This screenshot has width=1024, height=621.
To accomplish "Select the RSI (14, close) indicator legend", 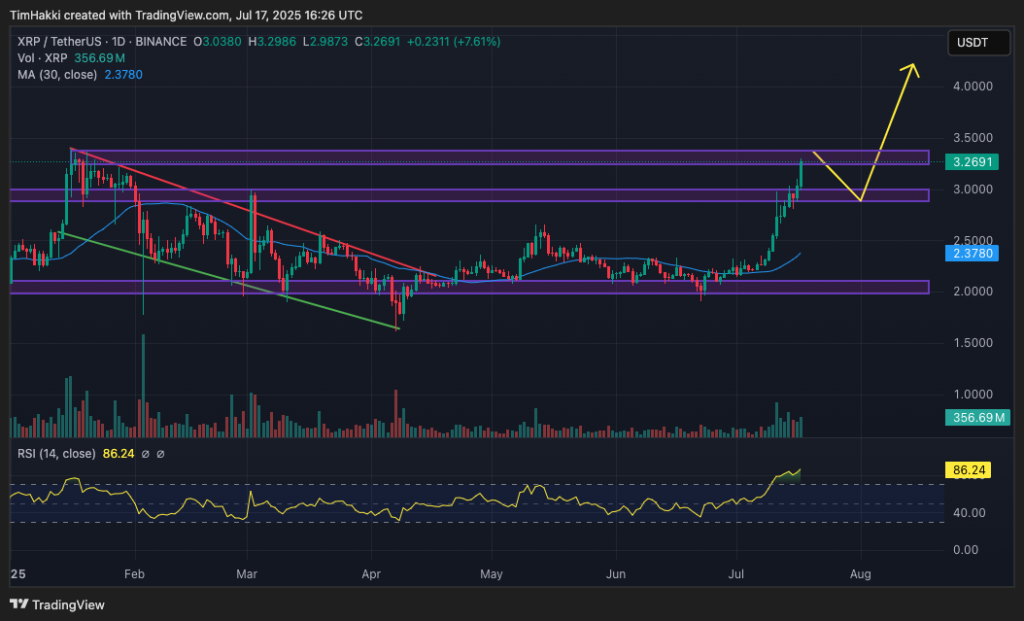I will (x=56, y=453).
